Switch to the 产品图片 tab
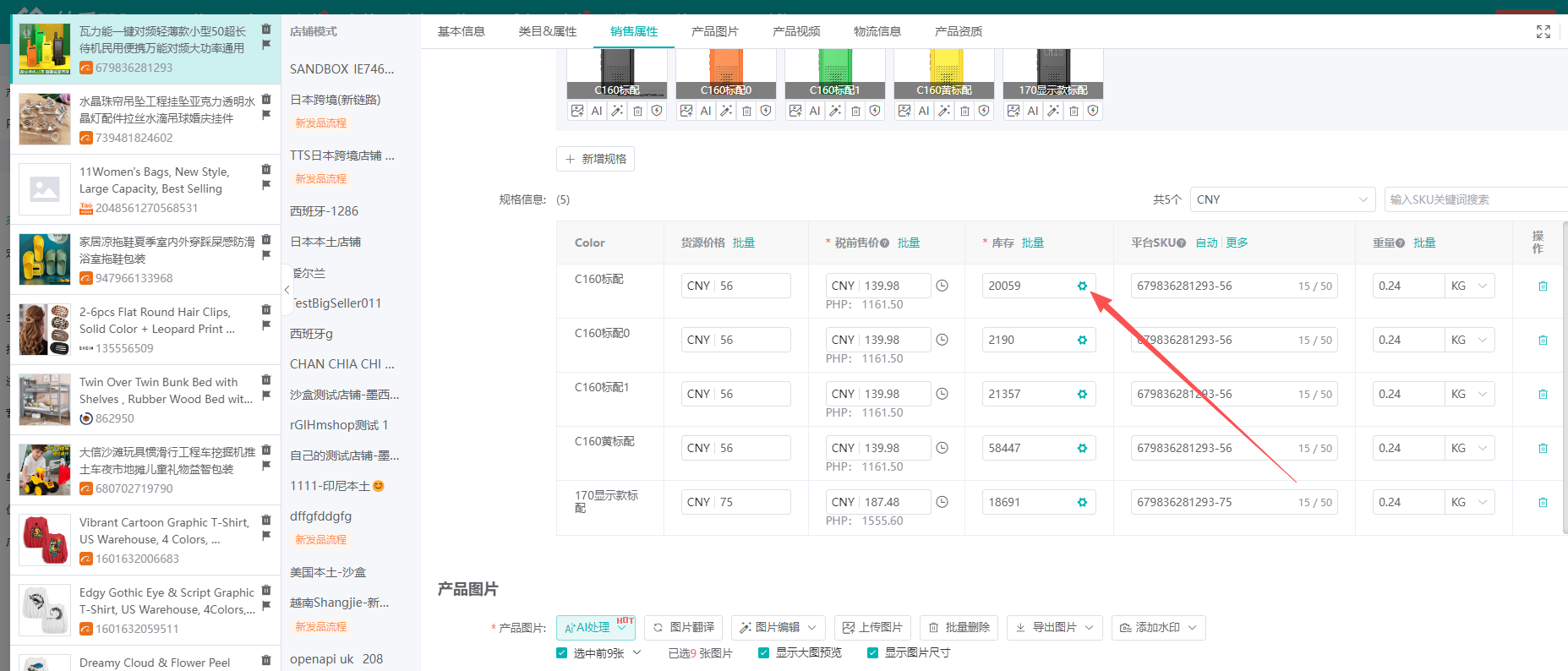 pos(714,31)
